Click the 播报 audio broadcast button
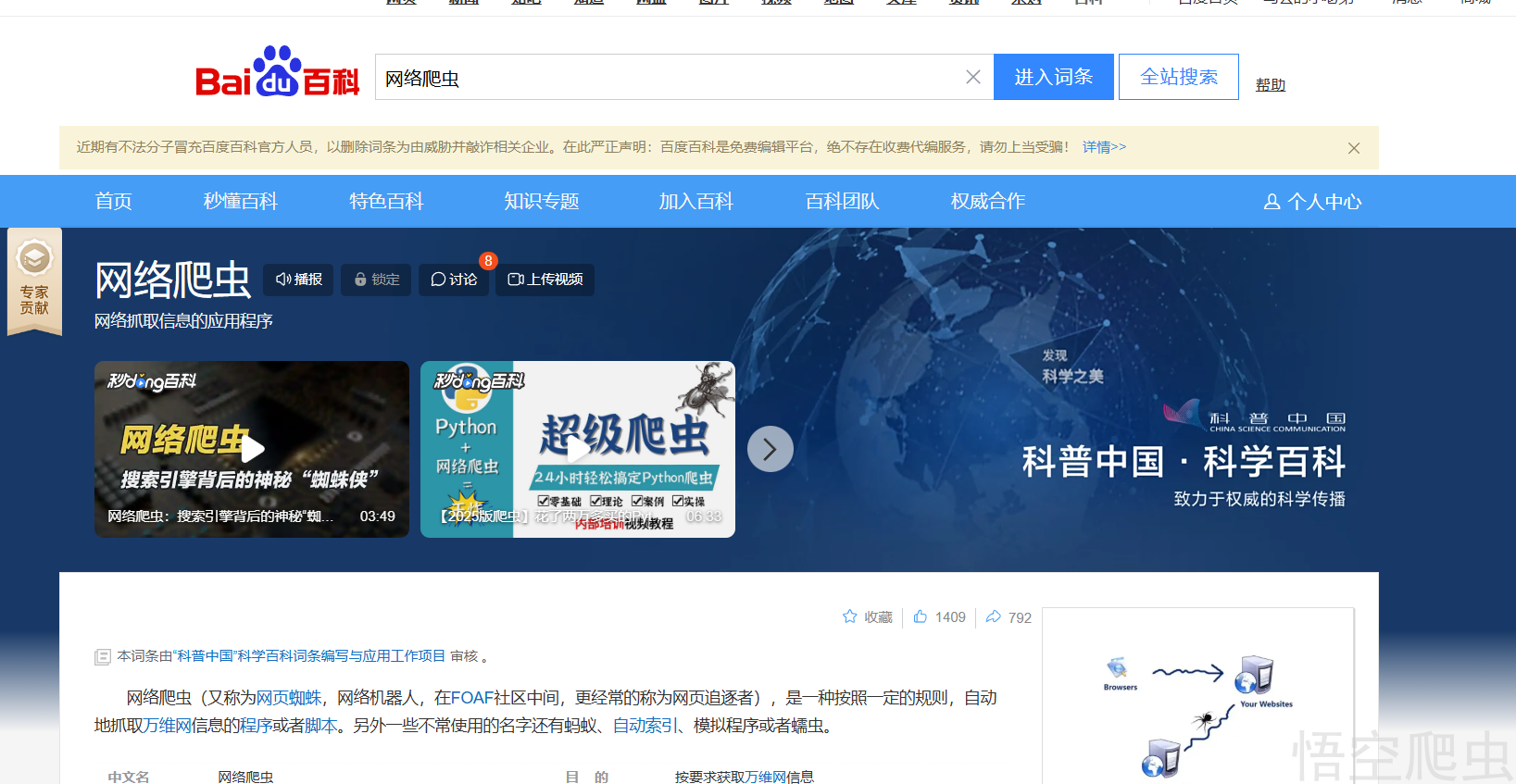This screenshot has width=1516, height=784. [298, 280]
